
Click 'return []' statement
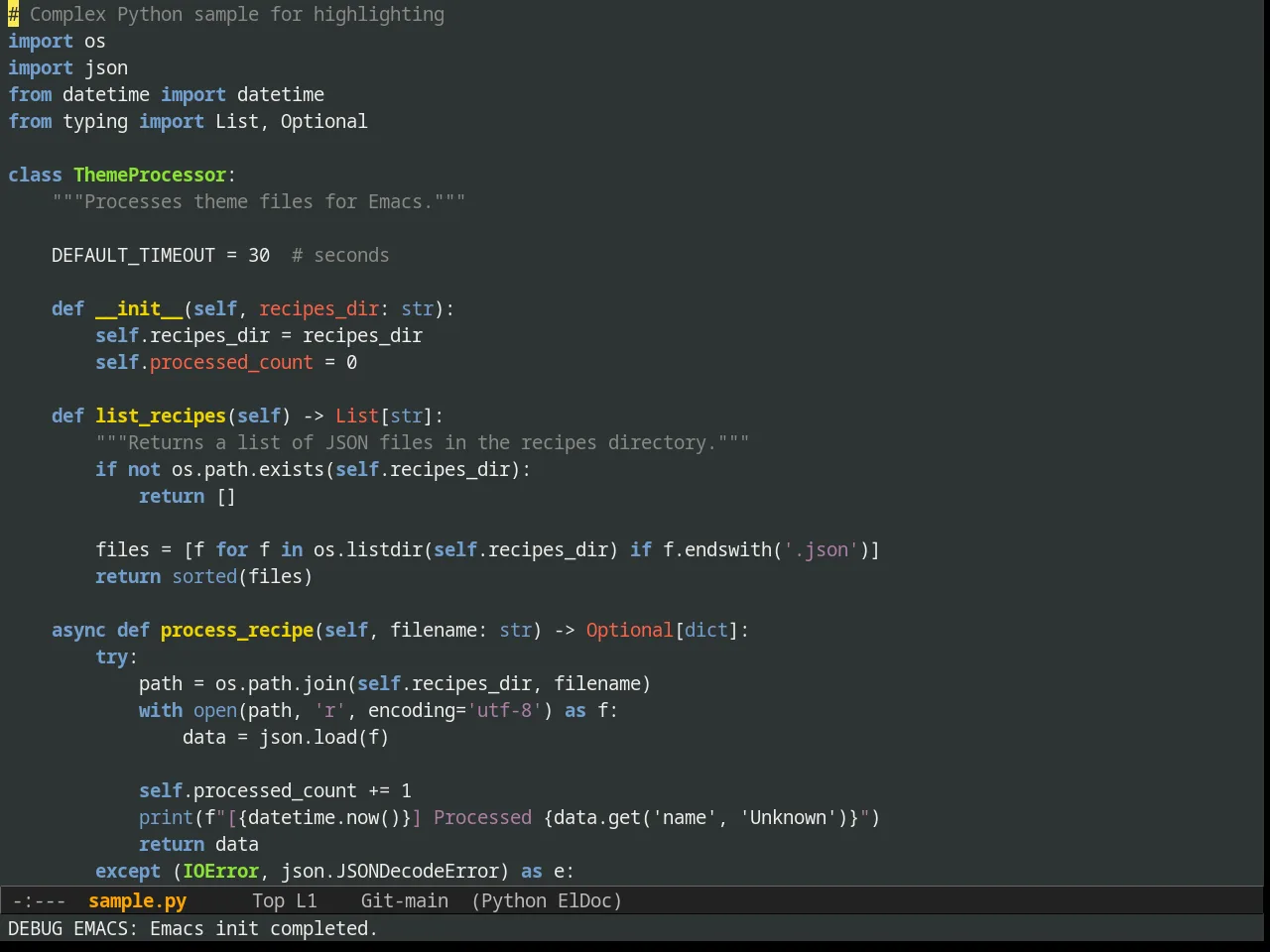pos(188,496)
